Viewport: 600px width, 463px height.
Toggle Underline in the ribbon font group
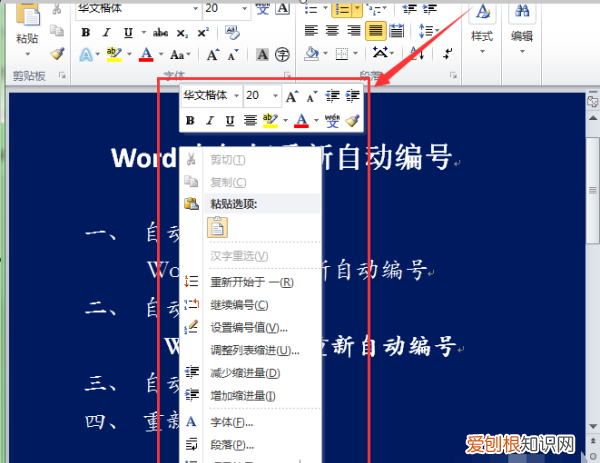click(x=128, y=33)
